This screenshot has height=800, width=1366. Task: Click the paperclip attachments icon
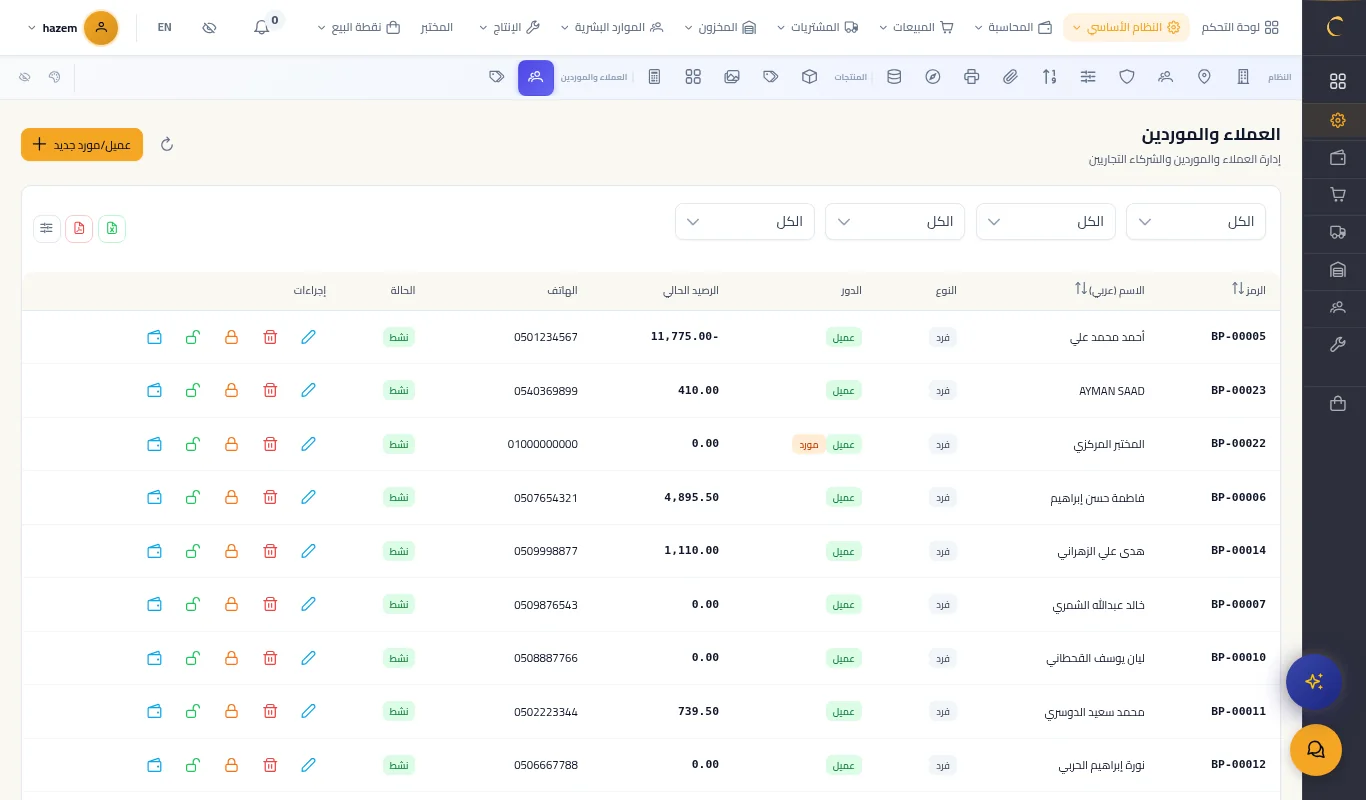click(x=1010, y=77)
